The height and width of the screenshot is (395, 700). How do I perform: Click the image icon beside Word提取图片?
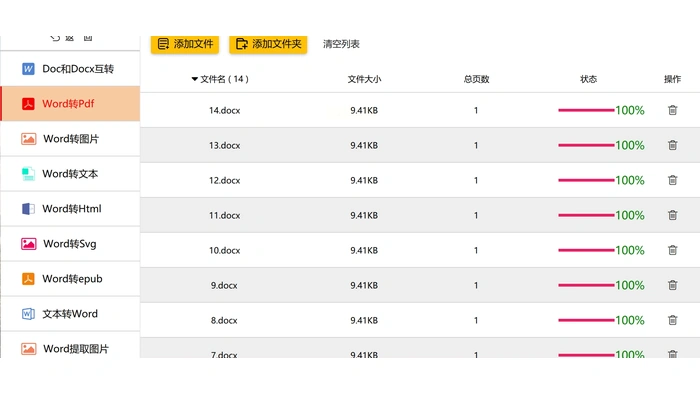[x=29, y=349]
